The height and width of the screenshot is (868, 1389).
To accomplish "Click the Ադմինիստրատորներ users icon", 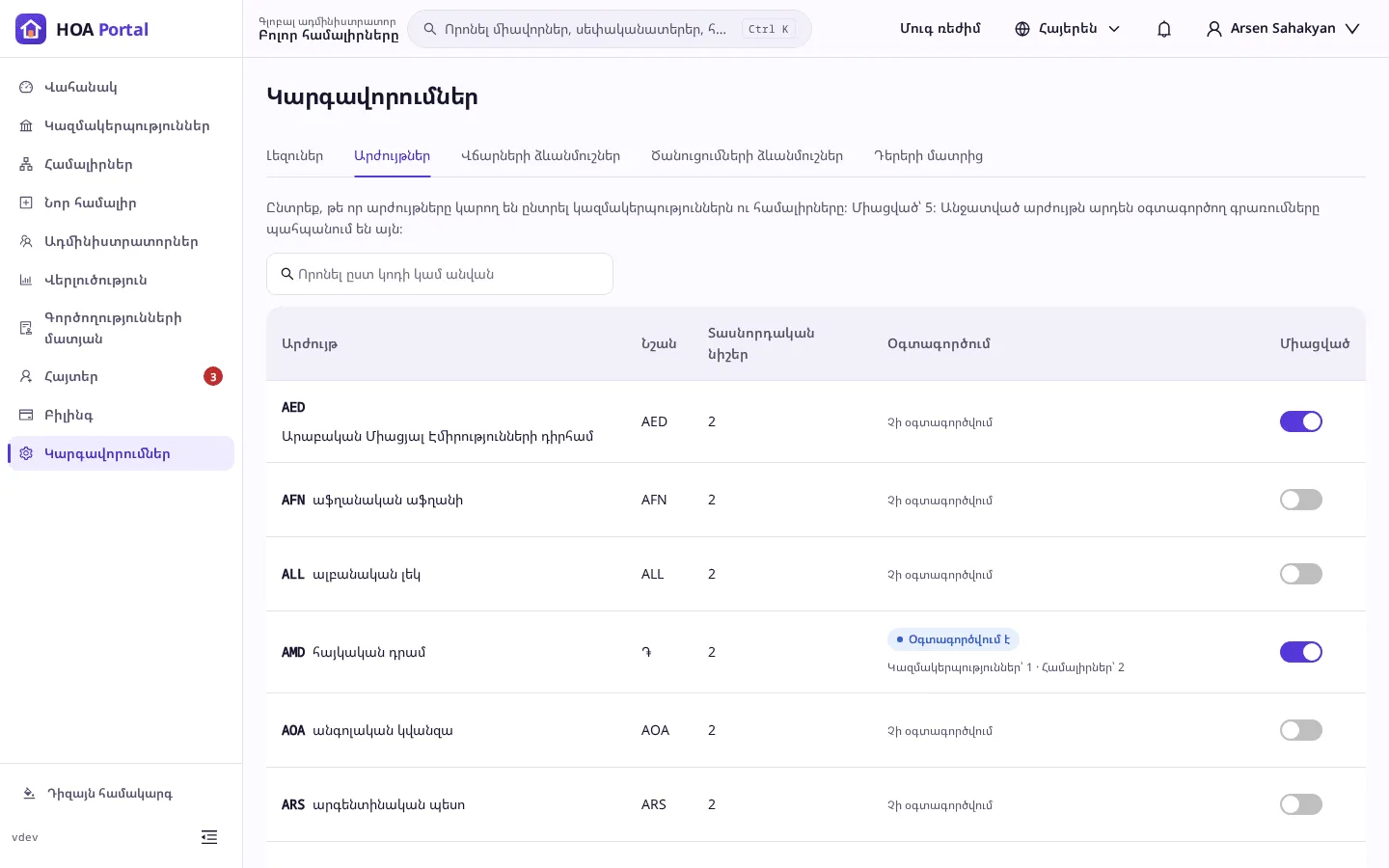I will coord(26,241).
